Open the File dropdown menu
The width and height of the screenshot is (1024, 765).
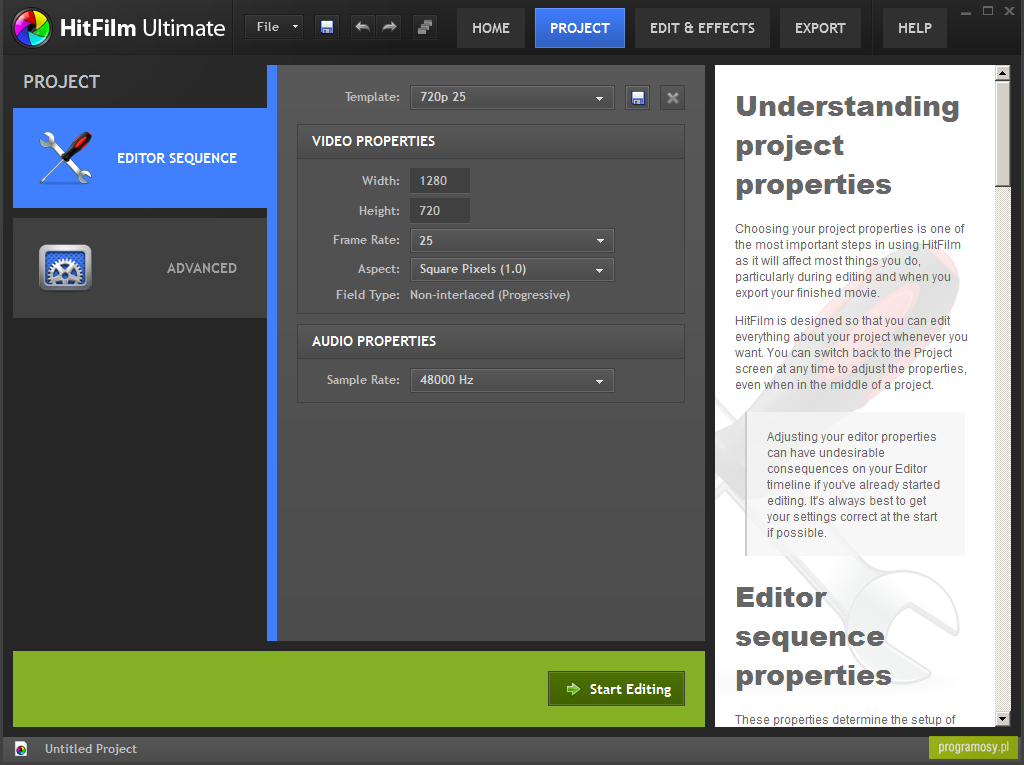pyautogui.click(x=274, y=27)
